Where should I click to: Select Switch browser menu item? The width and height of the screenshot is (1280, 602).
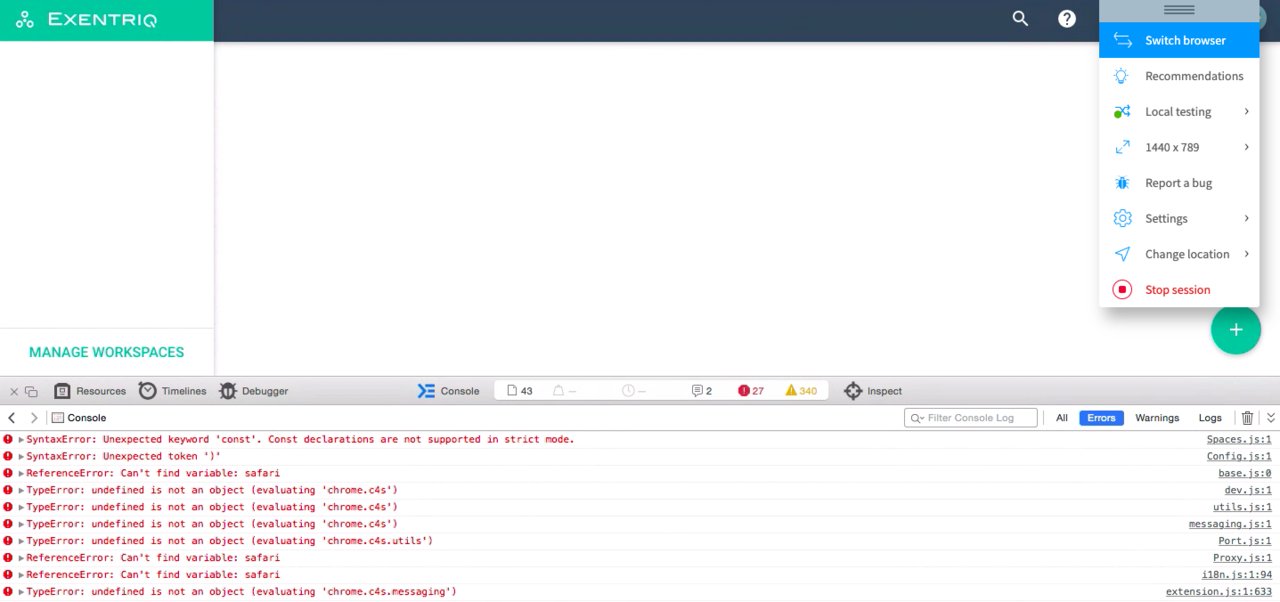click(x=1179, y=40)
